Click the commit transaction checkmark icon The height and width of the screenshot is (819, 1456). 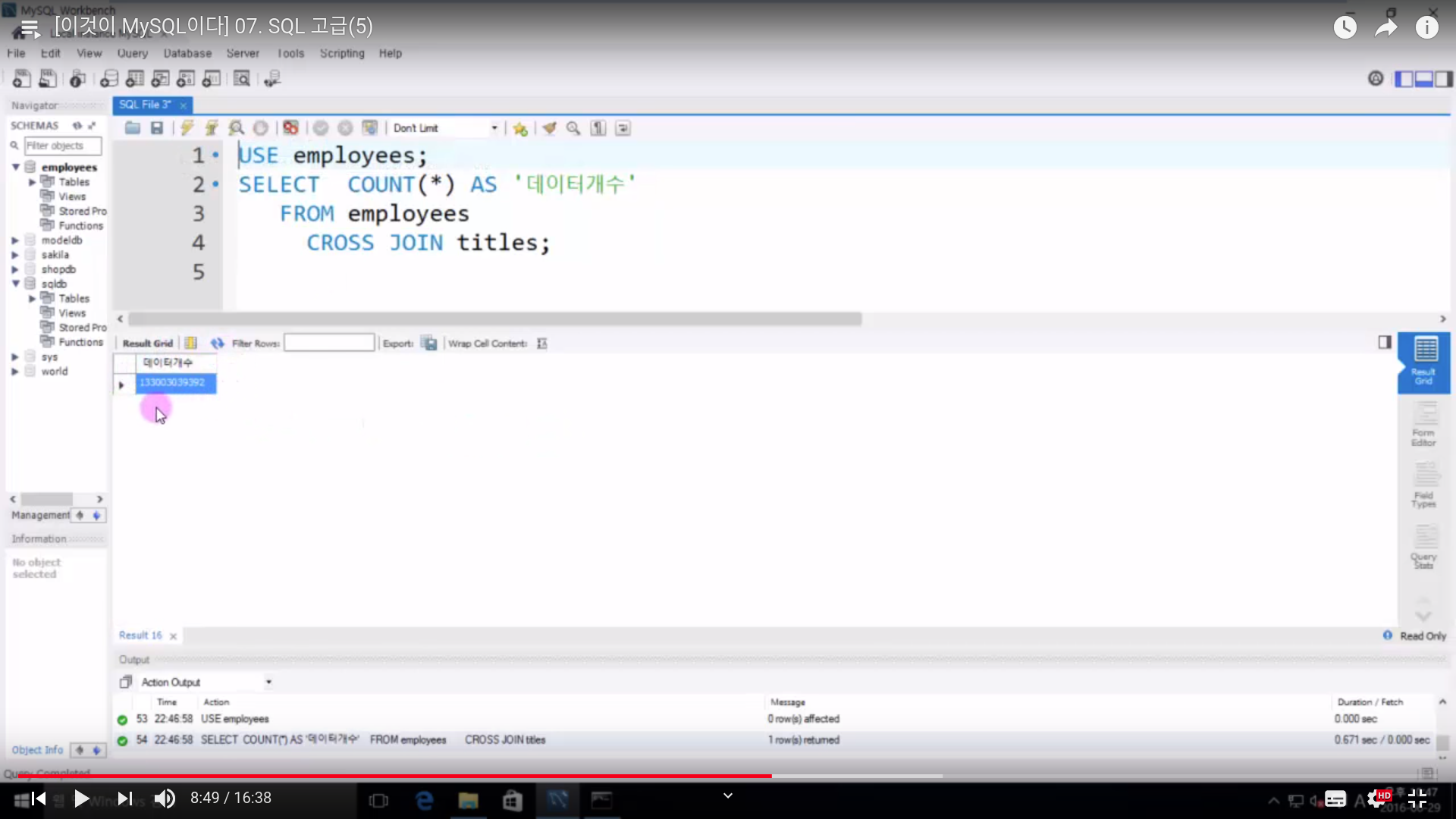[x=321, y=128]
